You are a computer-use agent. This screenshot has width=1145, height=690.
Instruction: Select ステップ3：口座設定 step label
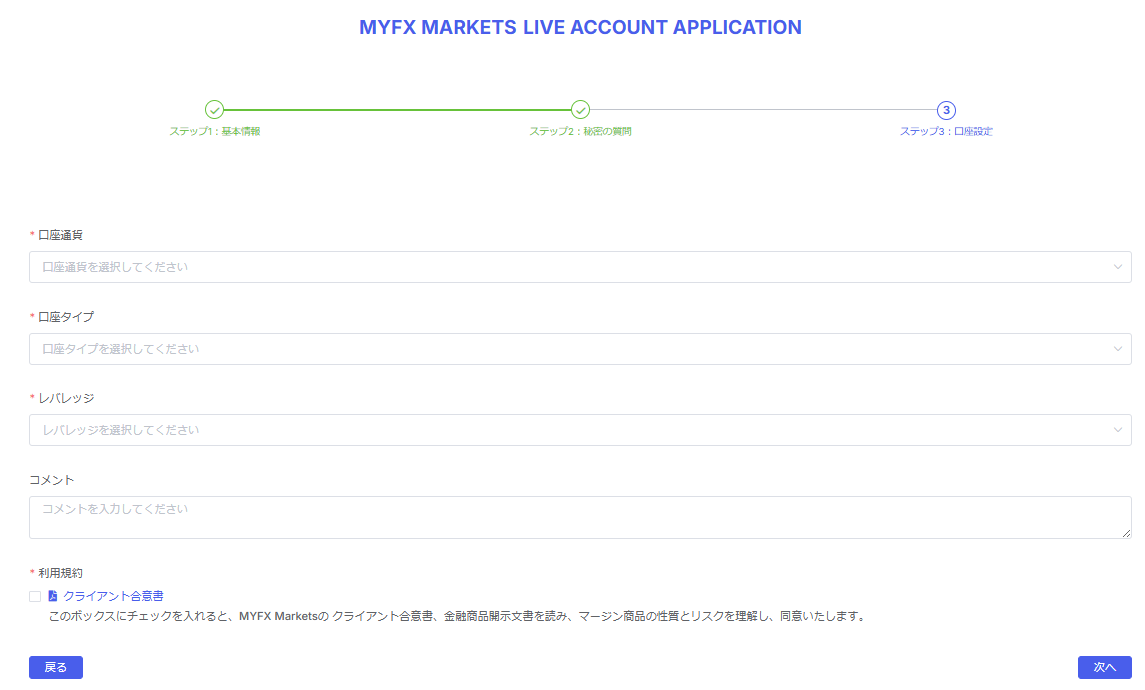click(x=946, y=131)
